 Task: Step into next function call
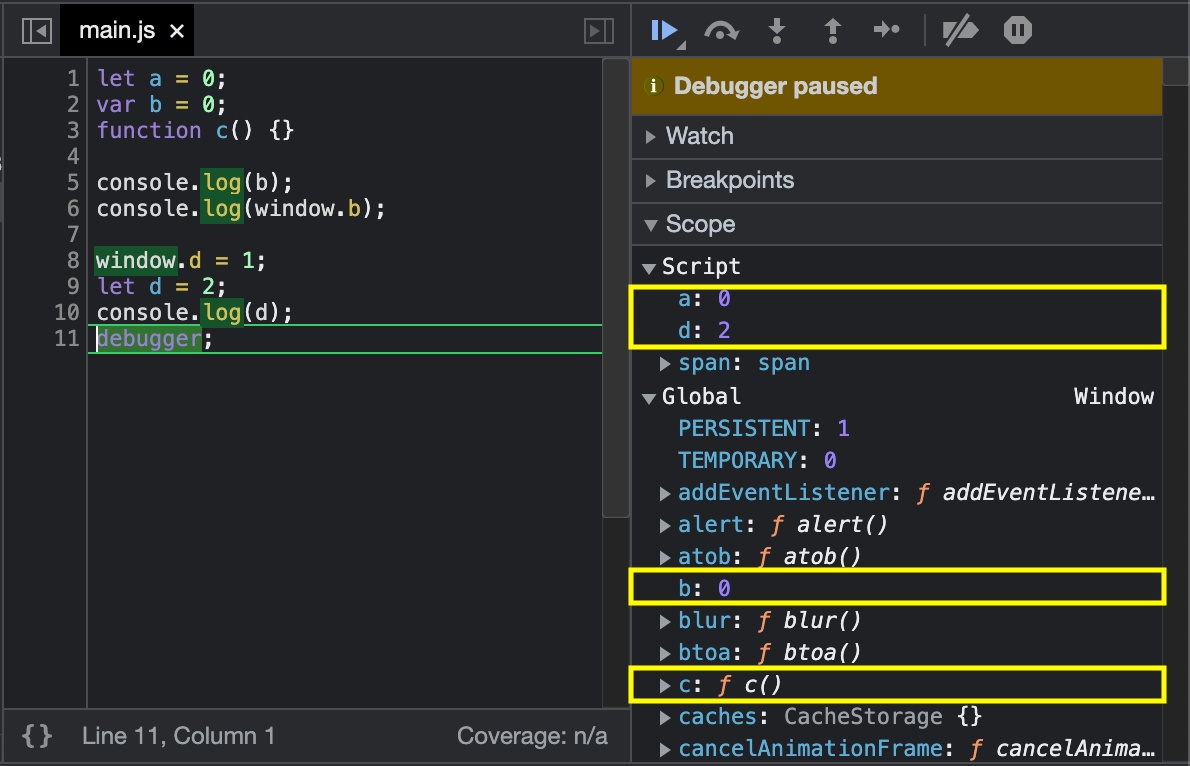pos(776,30)
